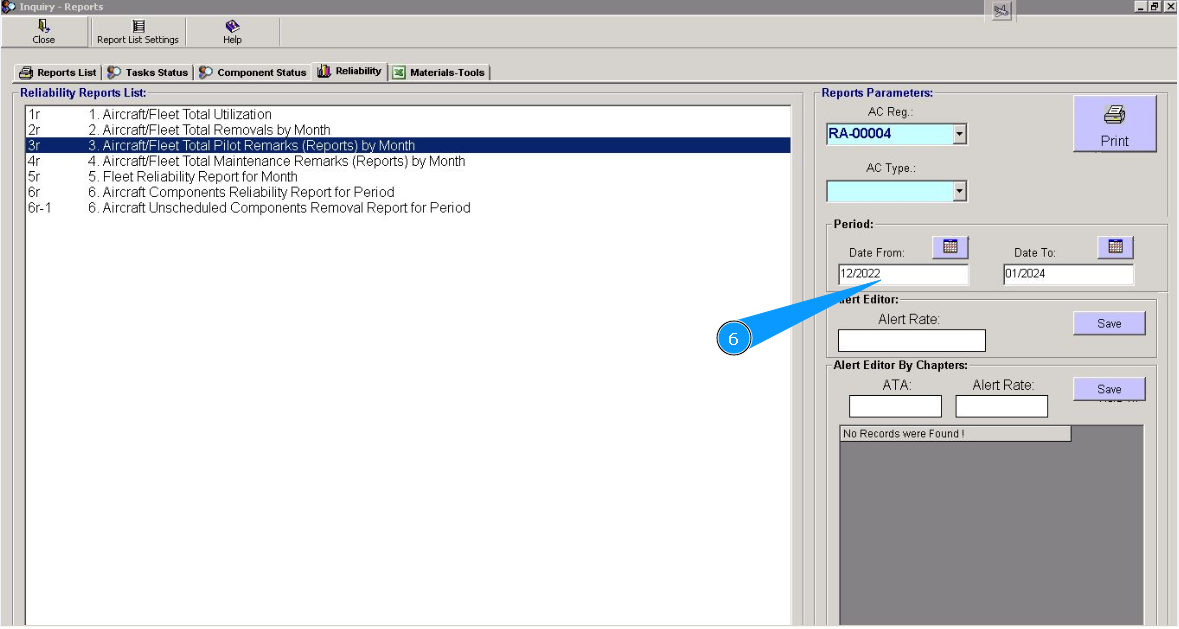This screenshot has width=1179, height=629.
Task: Open the Date From calendar picker
Action: (950, 246)
